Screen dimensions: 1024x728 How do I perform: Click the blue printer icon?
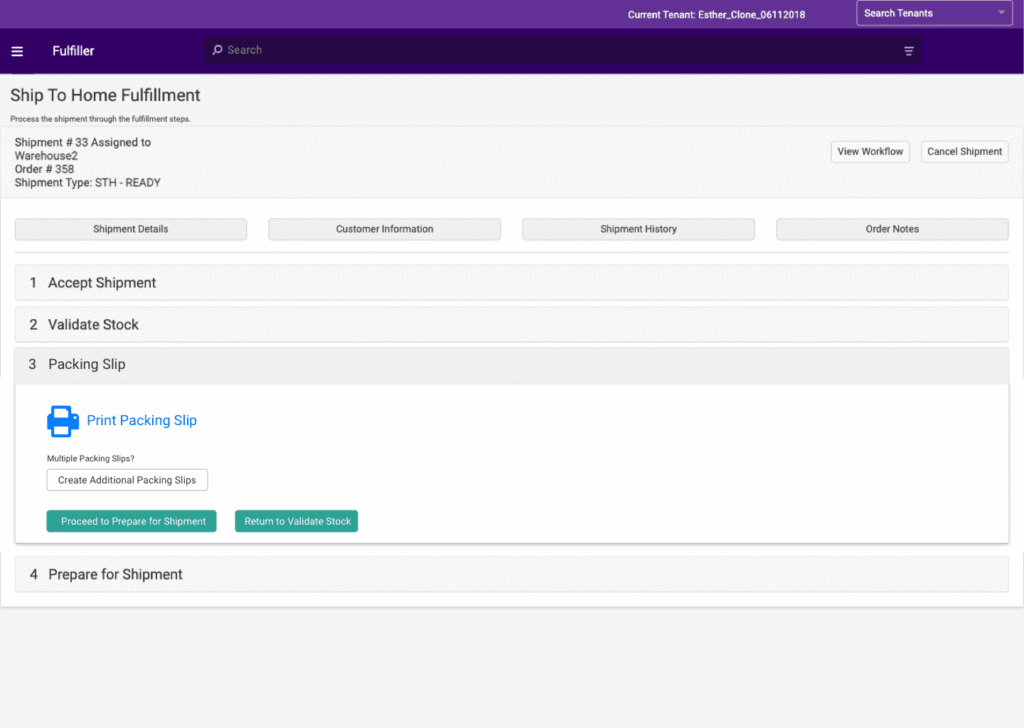(63, 421)
